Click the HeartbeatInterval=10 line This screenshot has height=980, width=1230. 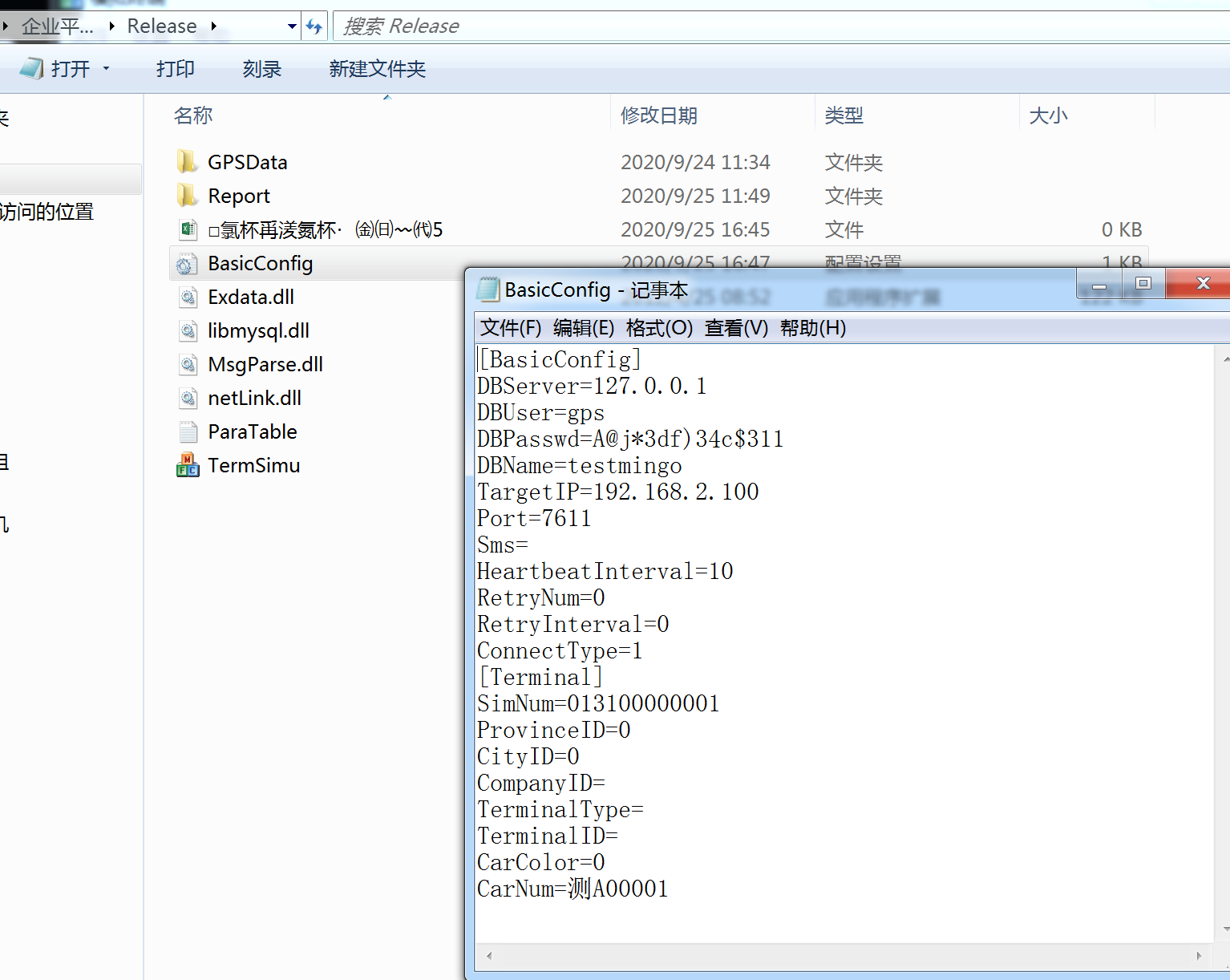click(x=605, y=572)
